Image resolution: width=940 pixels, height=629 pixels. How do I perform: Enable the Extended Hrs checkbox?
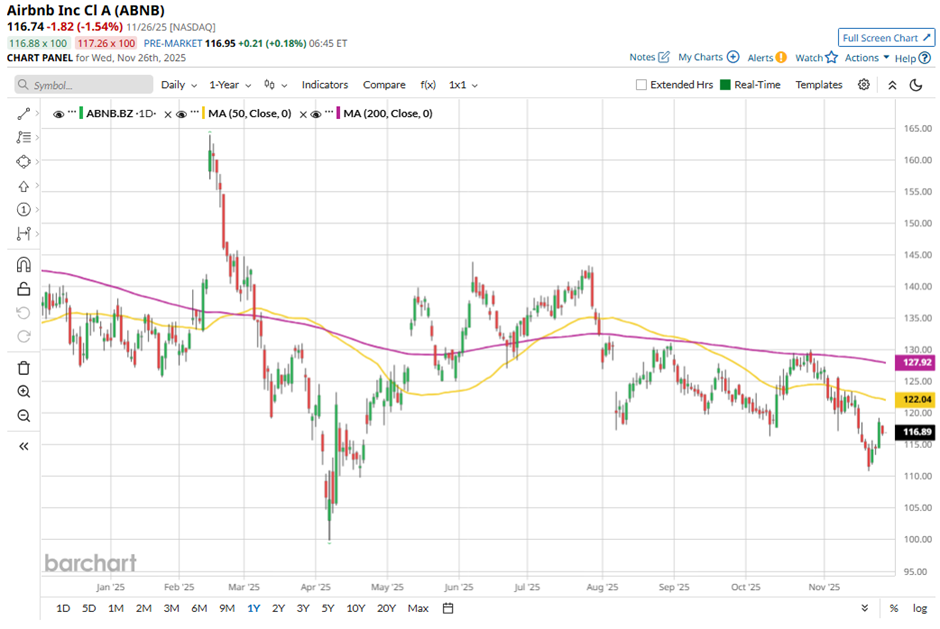(641, 85)
